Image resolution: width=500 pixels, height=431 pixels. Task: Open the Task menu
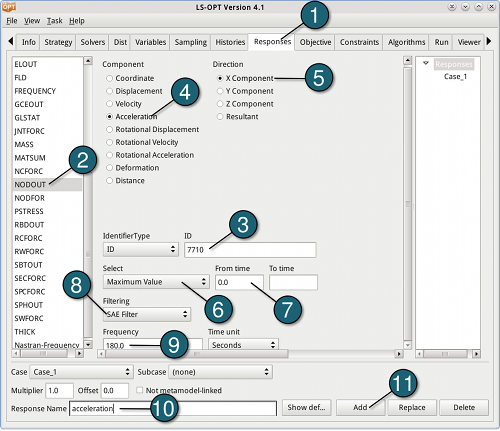54,21
